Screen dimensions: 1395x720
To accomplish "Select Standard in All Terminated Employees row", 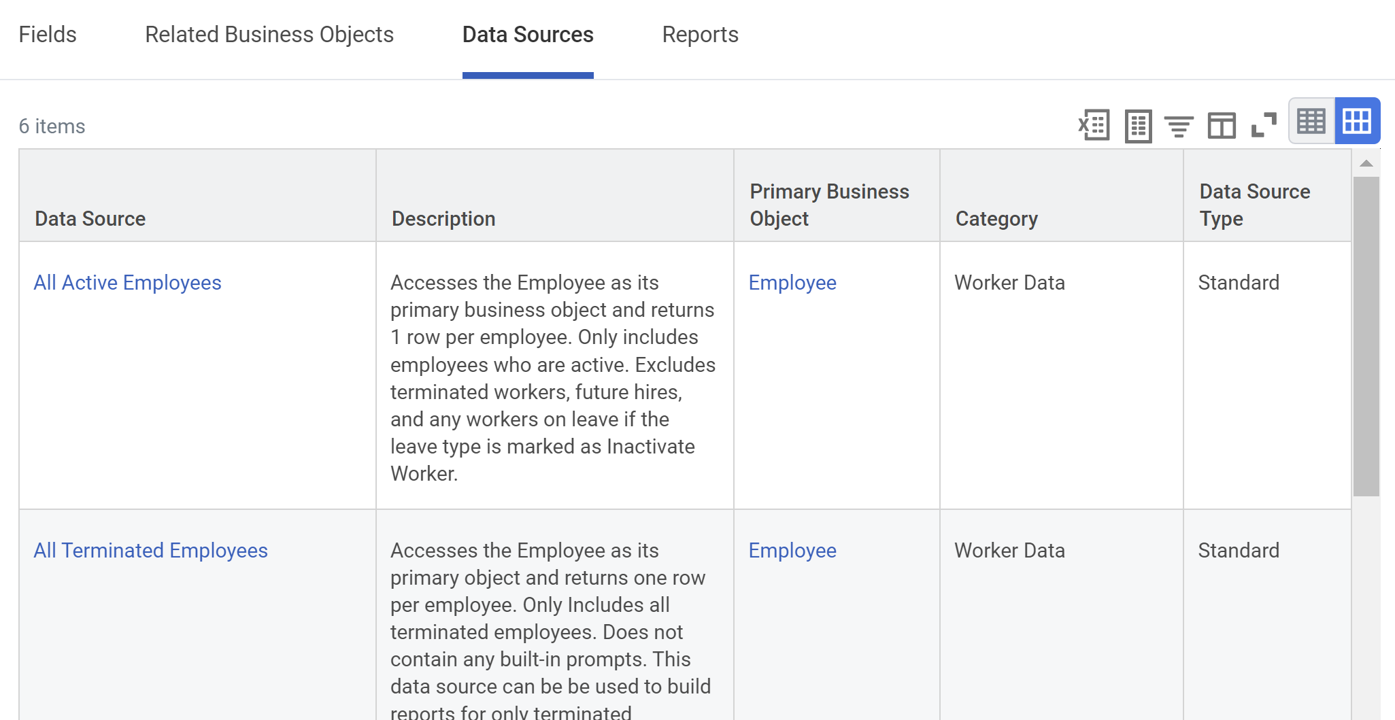I will [1238, 551].
